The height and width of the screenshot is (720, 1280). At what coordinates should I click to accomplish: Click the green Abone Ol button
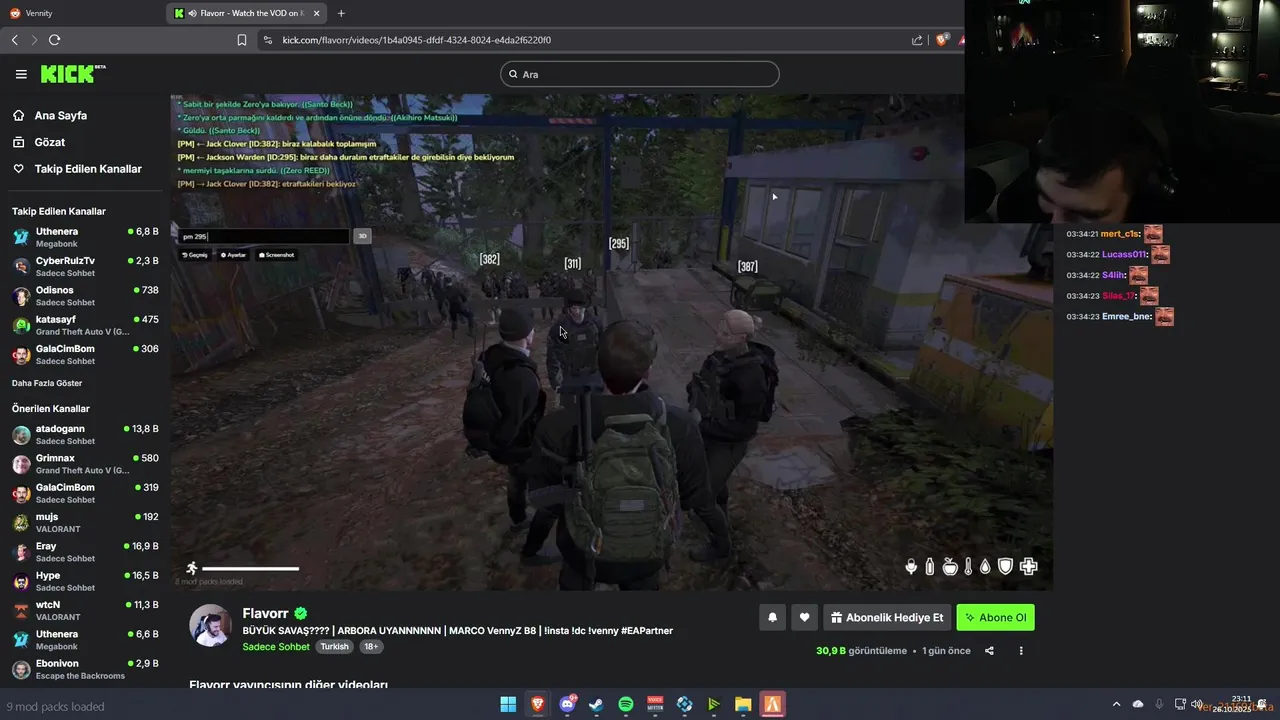click(x=995, y=618)
